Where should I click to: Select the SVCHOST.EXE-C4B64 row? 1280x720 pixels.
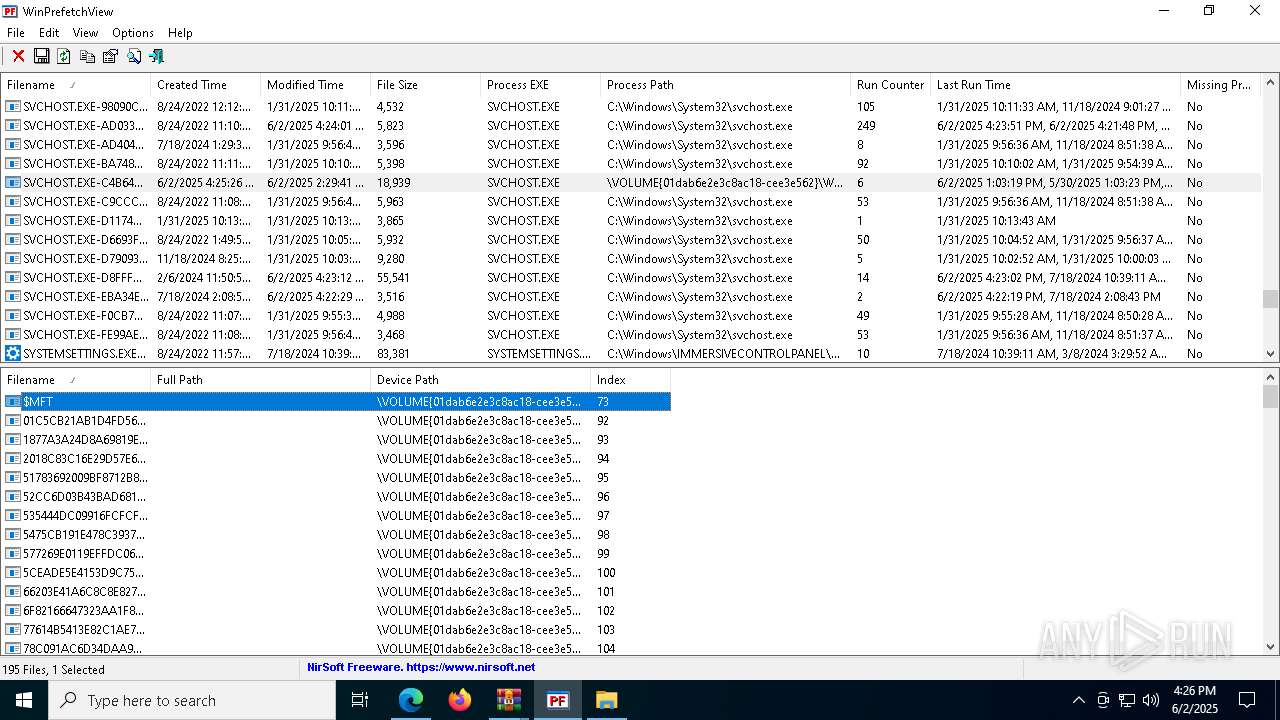[x=632, y=183]
